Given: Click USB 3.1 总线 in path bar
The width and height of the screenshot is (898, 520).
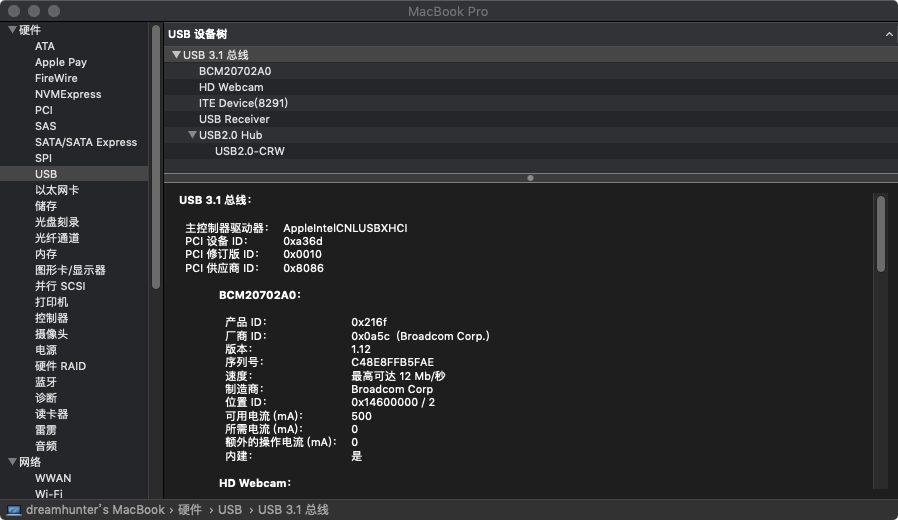Looking at the screenshot, I should click(x=293, y=510).
